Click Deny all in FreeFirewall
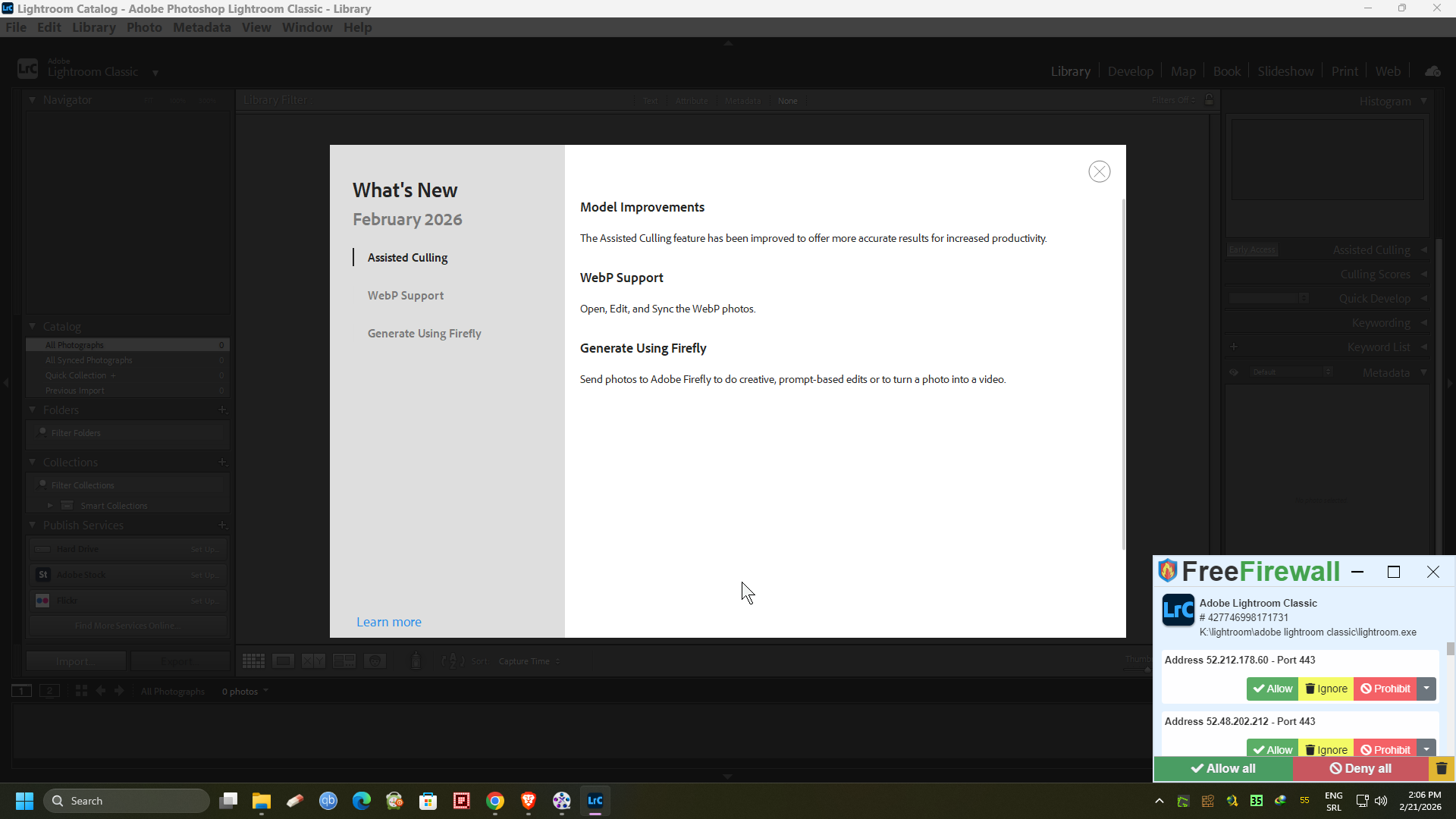 pyautogui.click(x=1361, y=768)
